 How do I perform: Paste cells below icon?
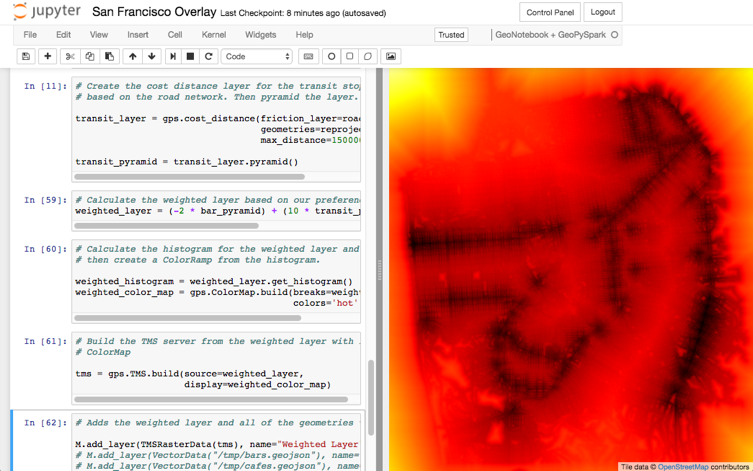tap(110, 57)
